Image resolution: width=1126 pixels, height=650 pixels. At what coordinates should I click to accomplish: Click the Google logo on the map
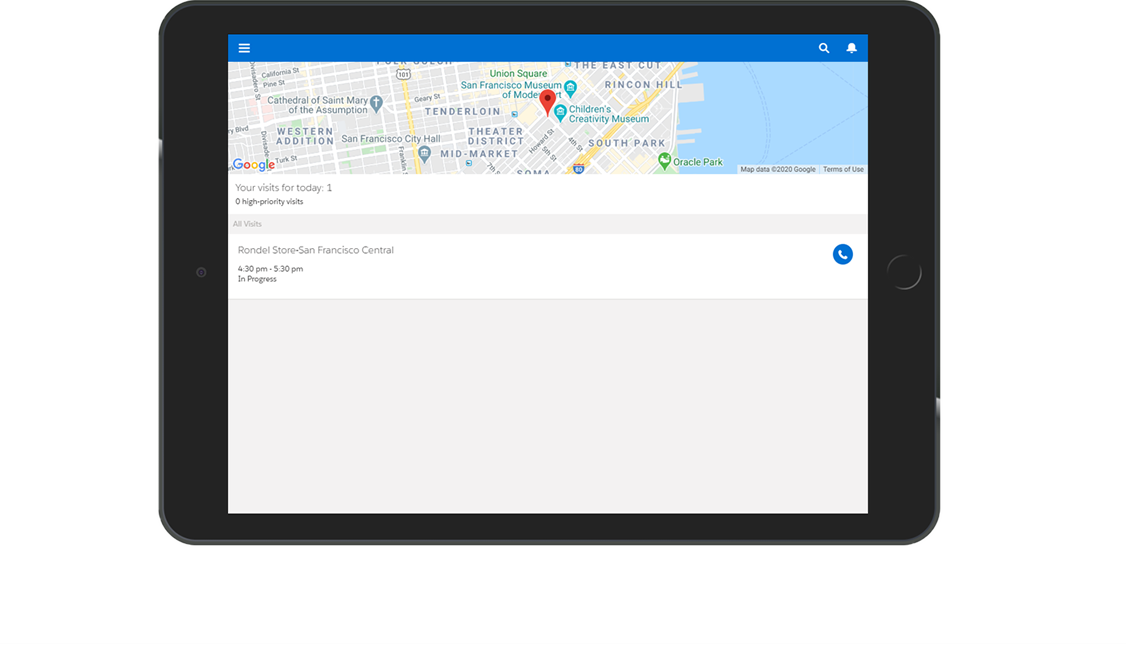coord(253,164)
